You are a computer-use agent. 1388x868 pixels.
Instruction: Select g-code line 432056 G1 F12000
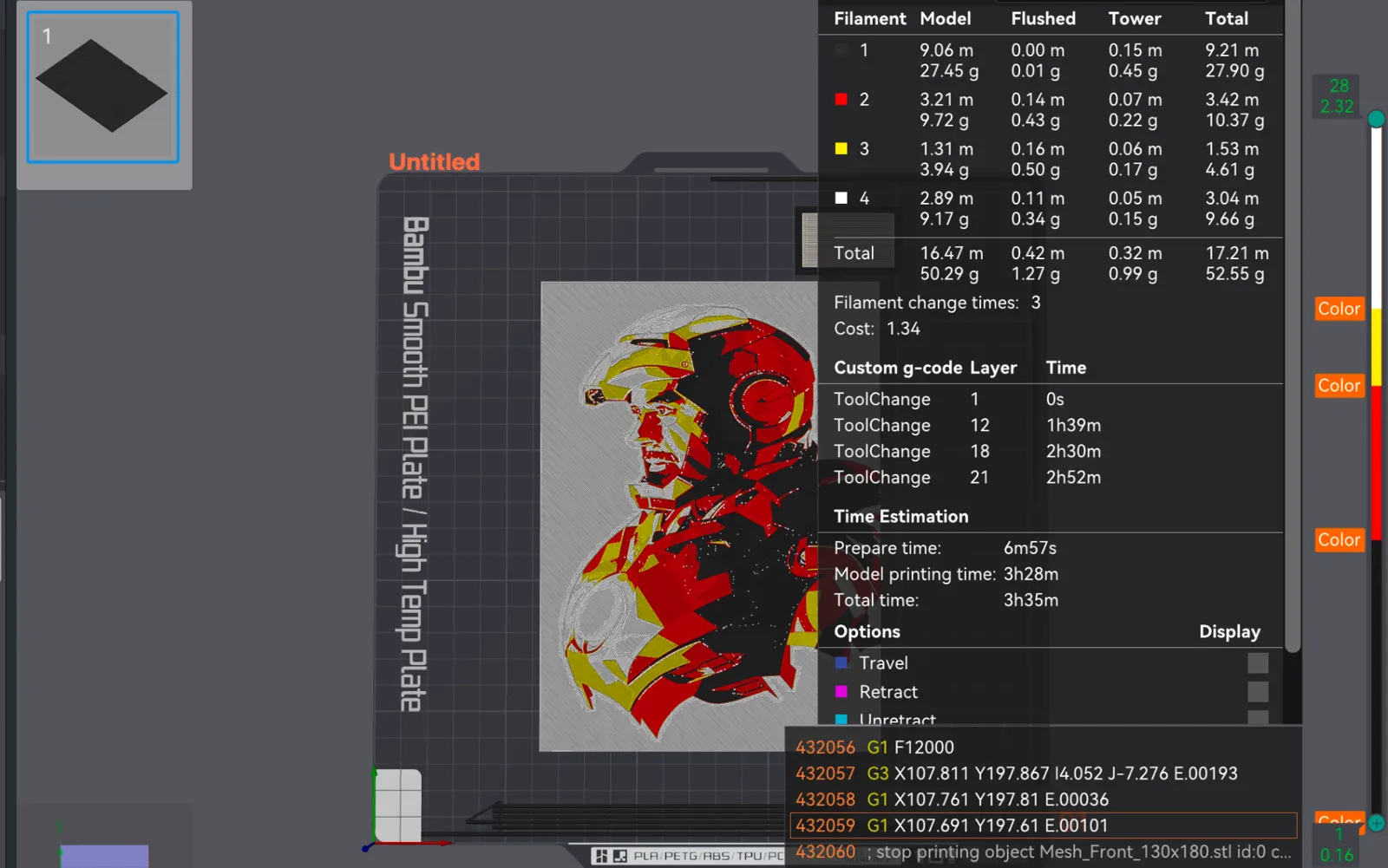[1044, 747]
